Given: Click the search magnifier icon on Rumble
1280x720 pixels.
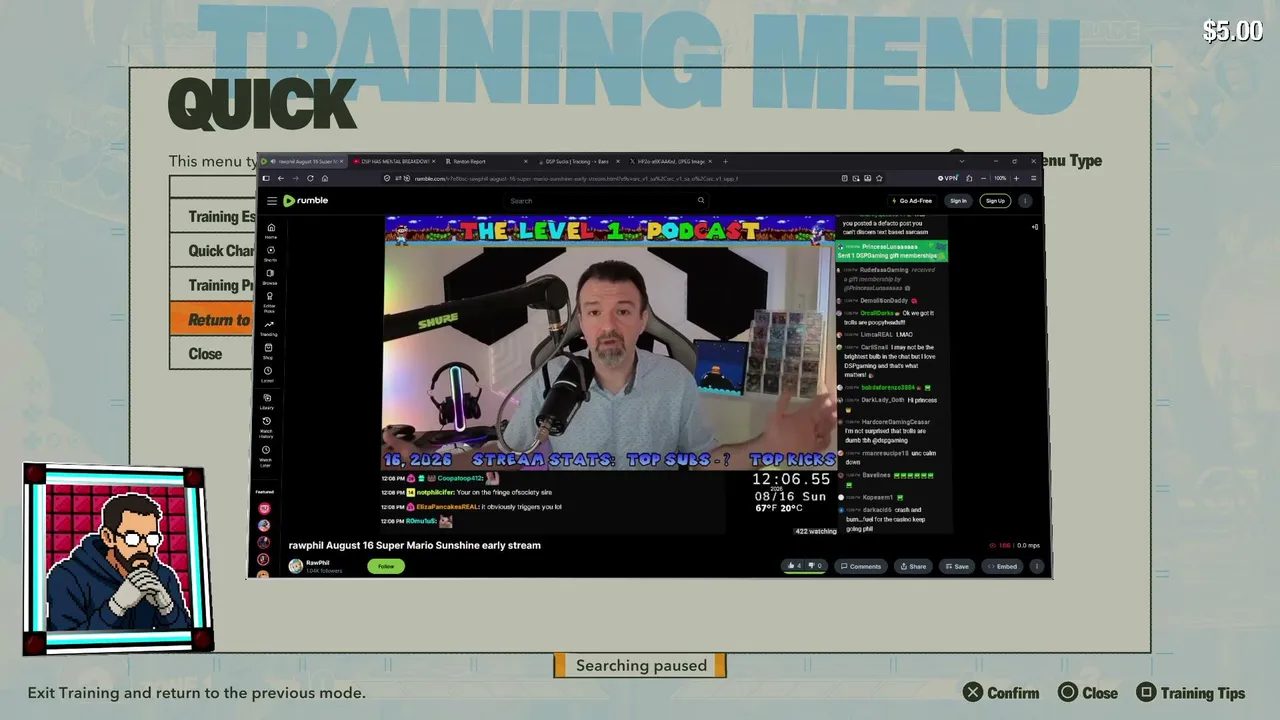Looking at the screenshot, I should [701, 200].
